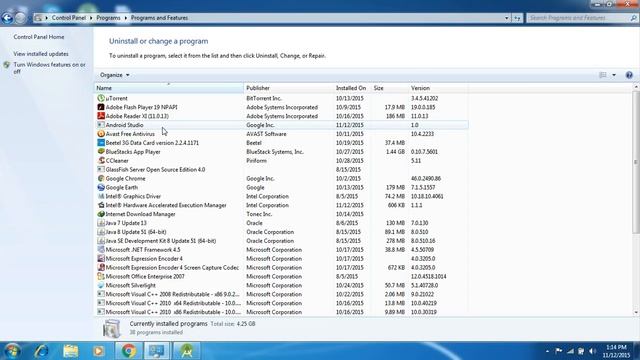Select Microsoft .NET Framework 4.5 row
Screen dimensions: 640x360
[x=282, y=250]
